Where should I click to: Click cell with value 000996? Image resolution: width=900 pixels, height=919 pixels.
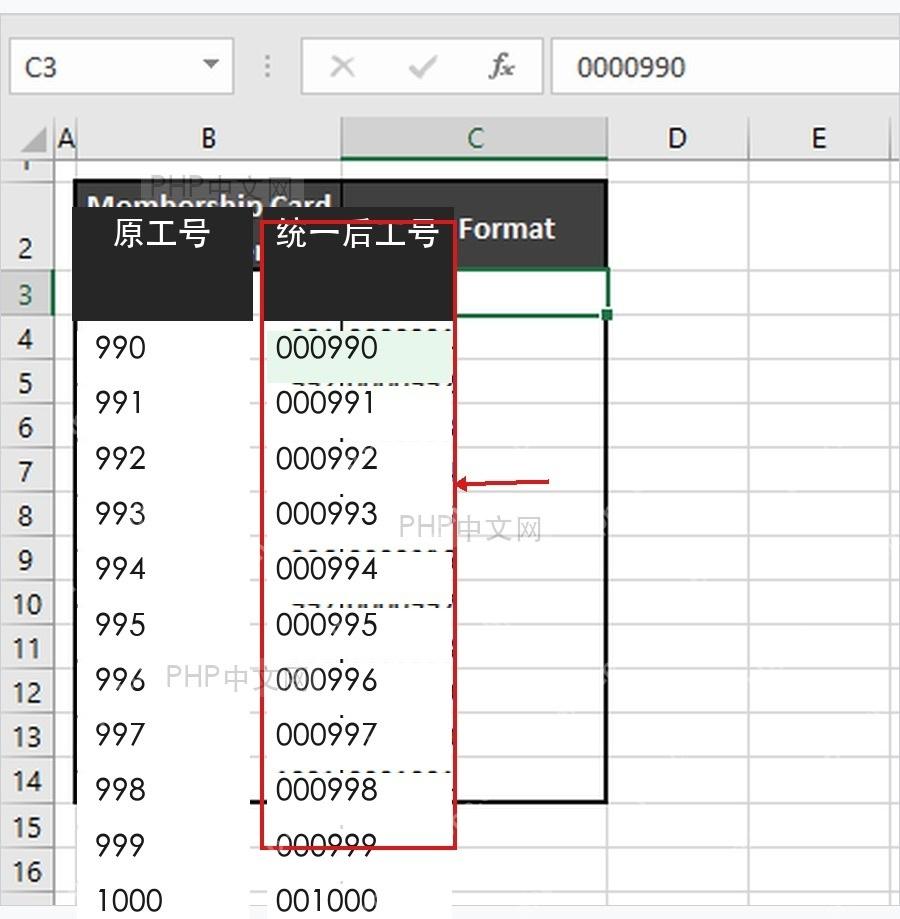pos(326,679)
